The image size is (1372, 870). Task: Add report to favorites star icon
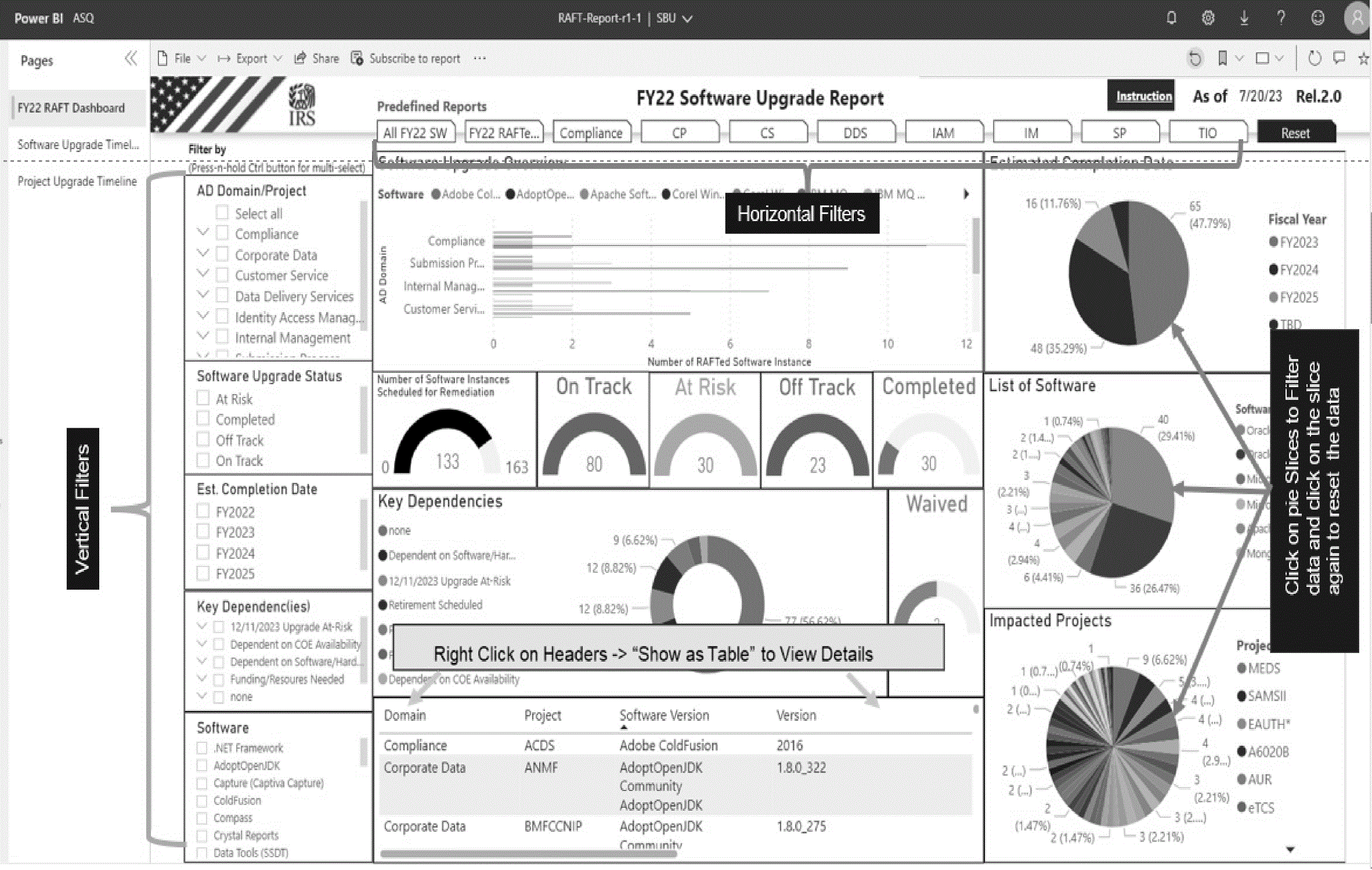pos(1363,59)
